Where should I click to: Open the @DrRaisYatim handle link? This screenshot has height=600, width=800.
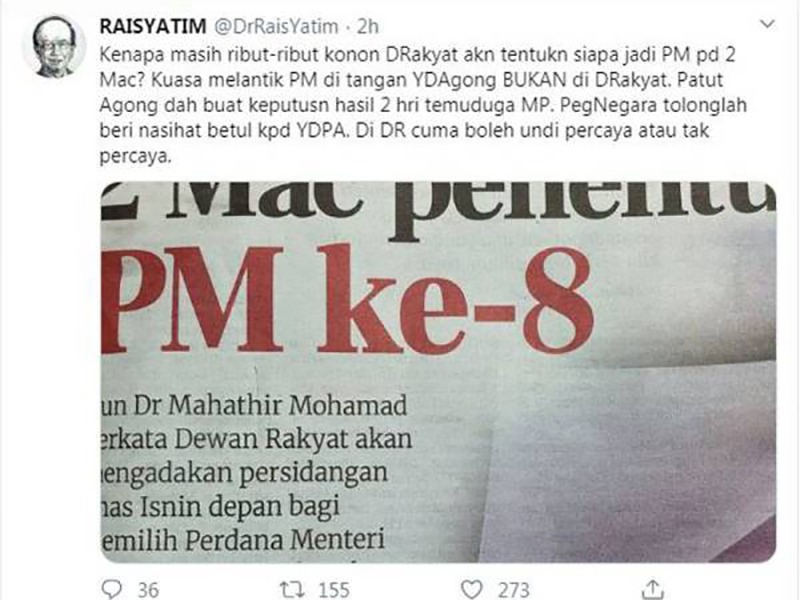[276, 27]
